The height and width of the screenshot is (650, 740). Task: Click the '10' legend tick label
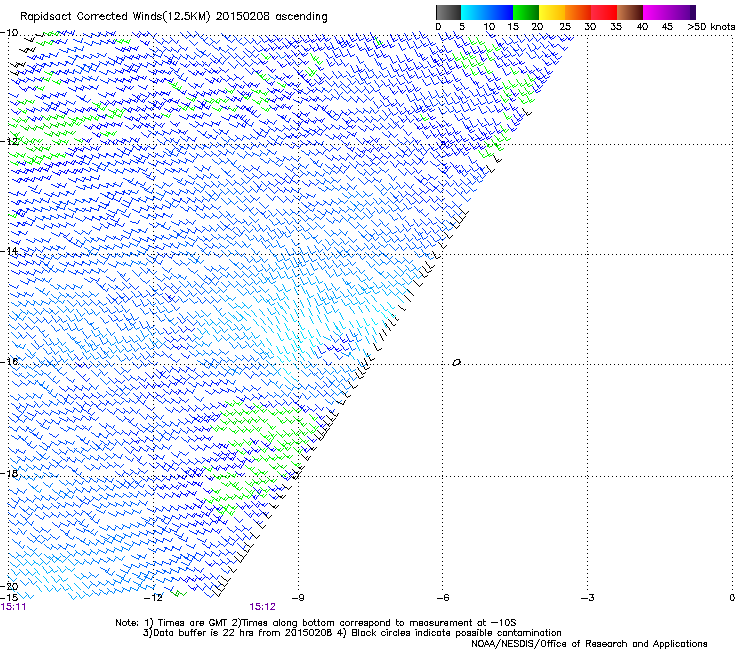click(x=489, y=27)
